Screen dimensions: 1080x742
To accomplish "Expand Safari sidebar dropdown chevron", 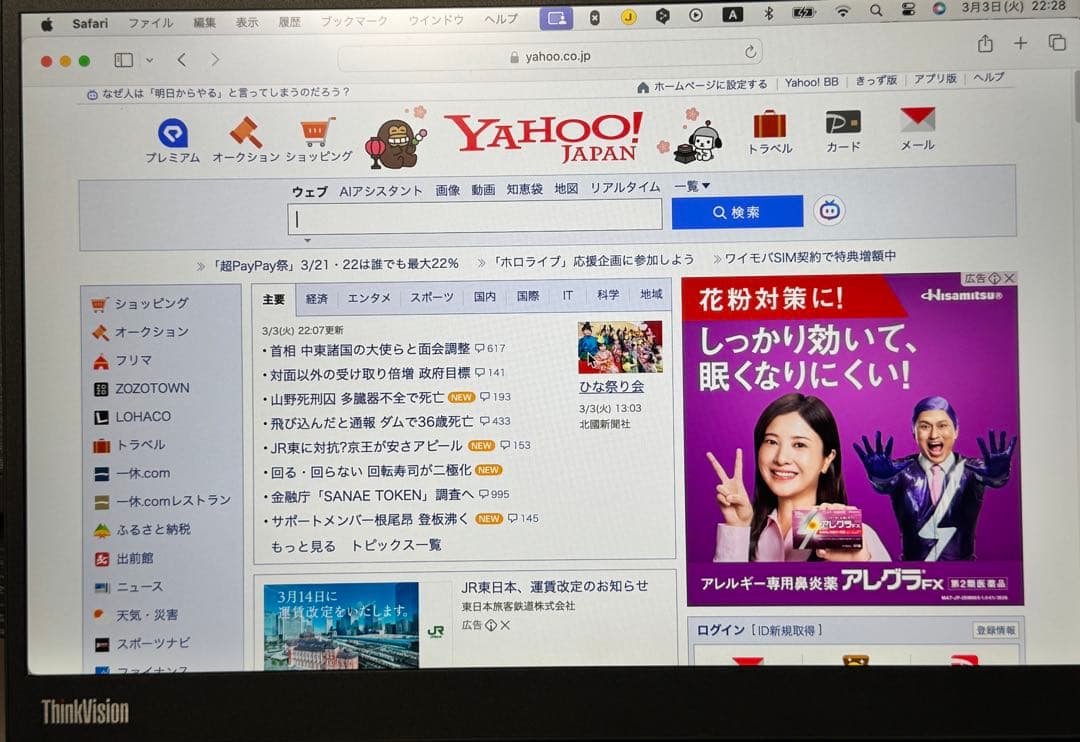I will 149,61.
